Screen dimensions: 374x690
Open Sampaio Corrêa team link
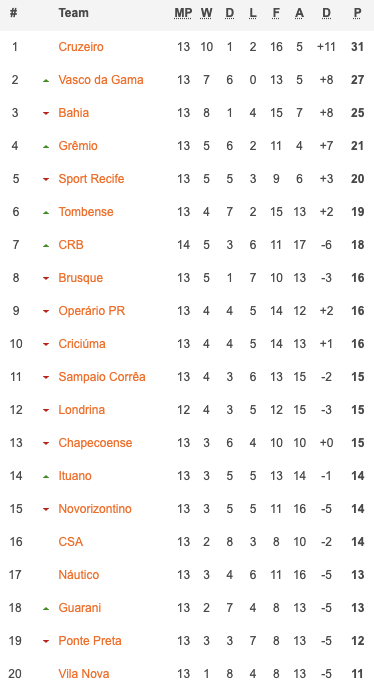(x=102, y=377)
